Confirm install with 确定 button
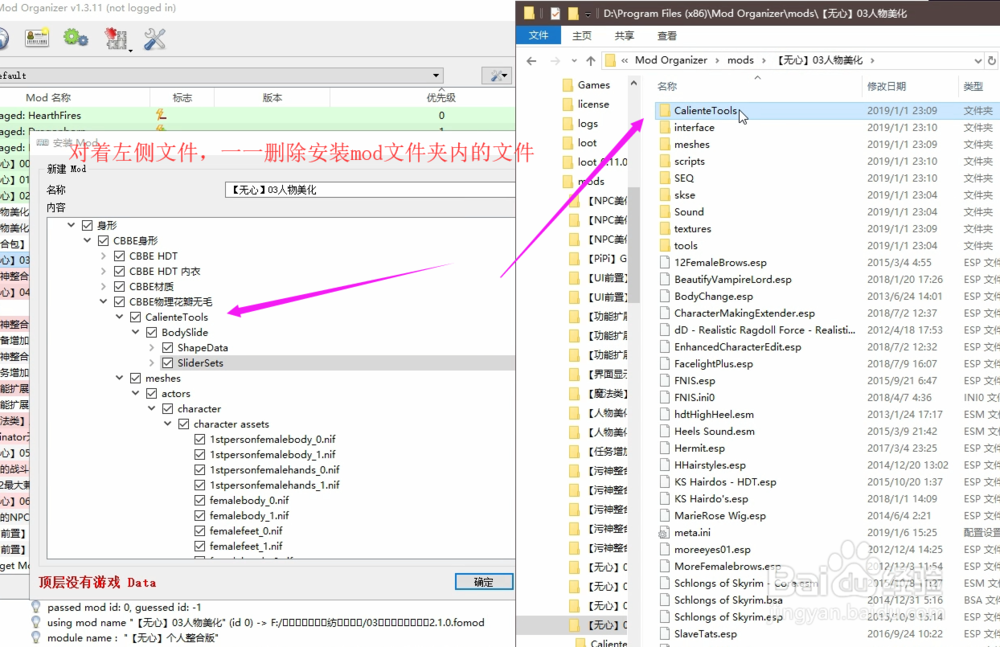1000x647 pixels. (x=483, y=582)
